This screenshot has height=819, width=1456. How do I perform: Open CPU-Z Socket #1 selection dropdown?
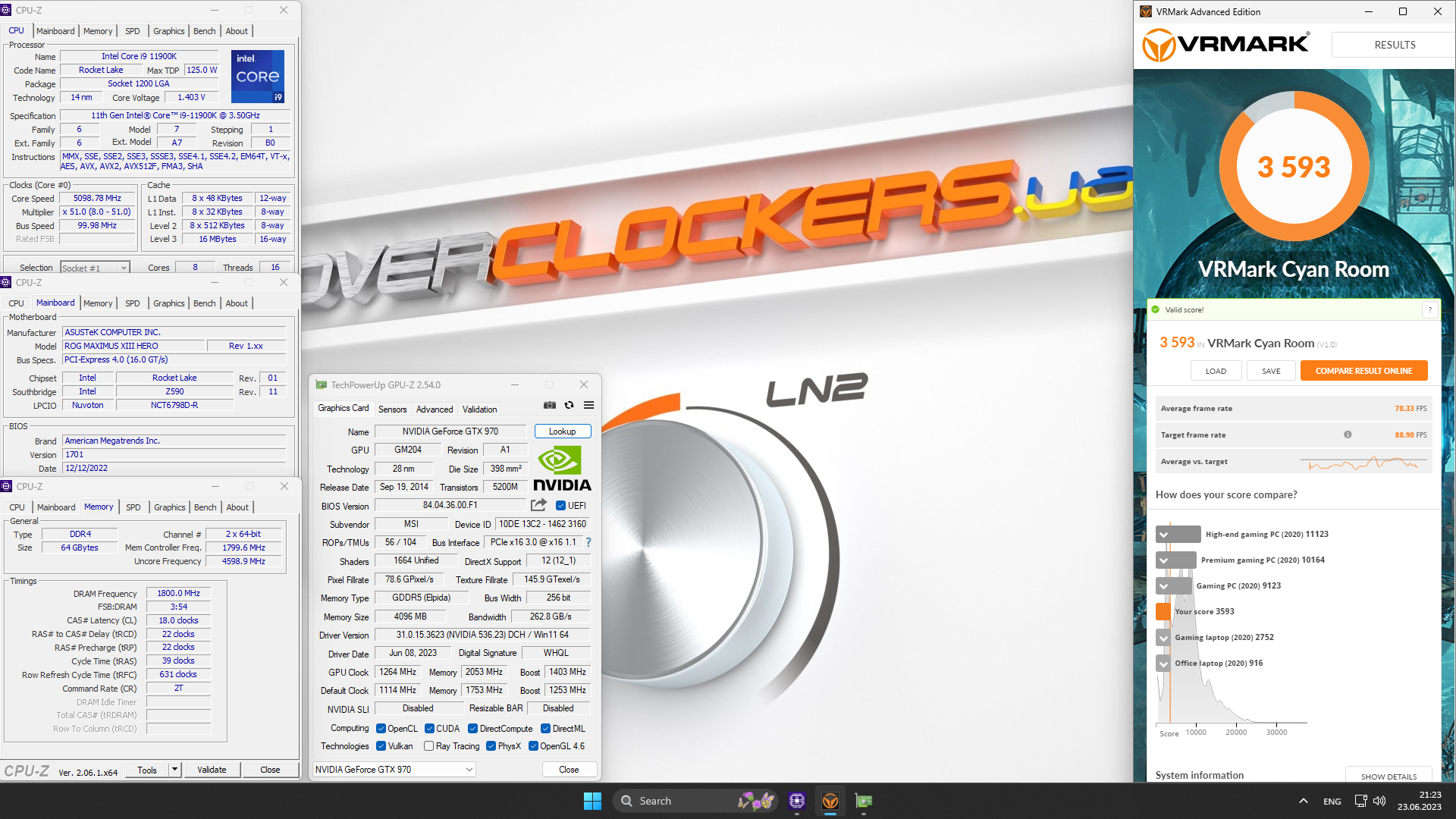click(95, 268)
